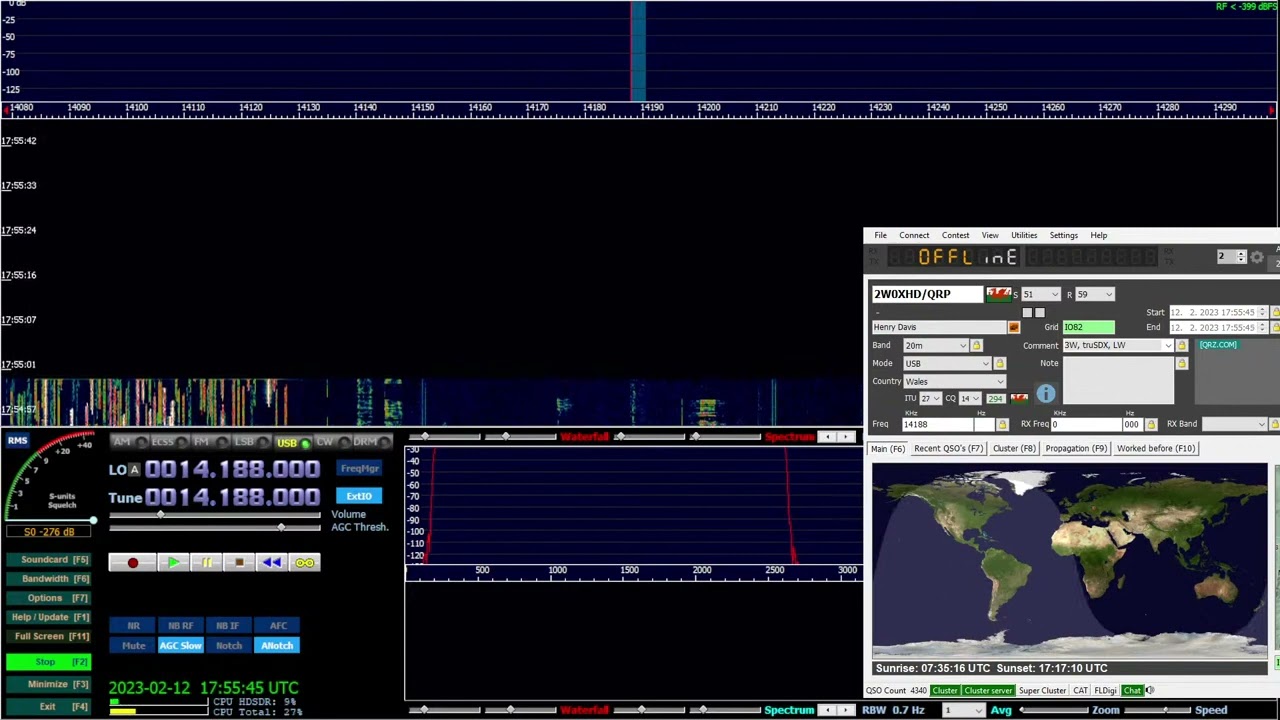Enable AFC
1280x720 pixels.
[278, 626]
